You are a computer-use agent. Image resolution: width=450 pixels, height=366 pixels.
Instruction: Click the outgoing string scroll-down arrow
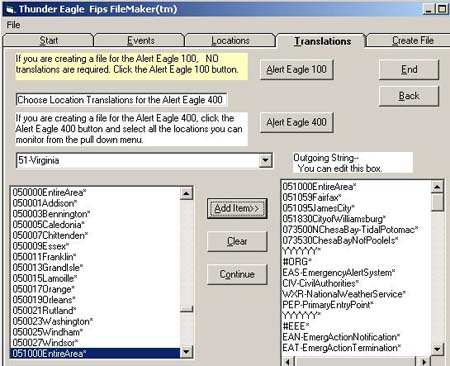[x=438, y=349]
